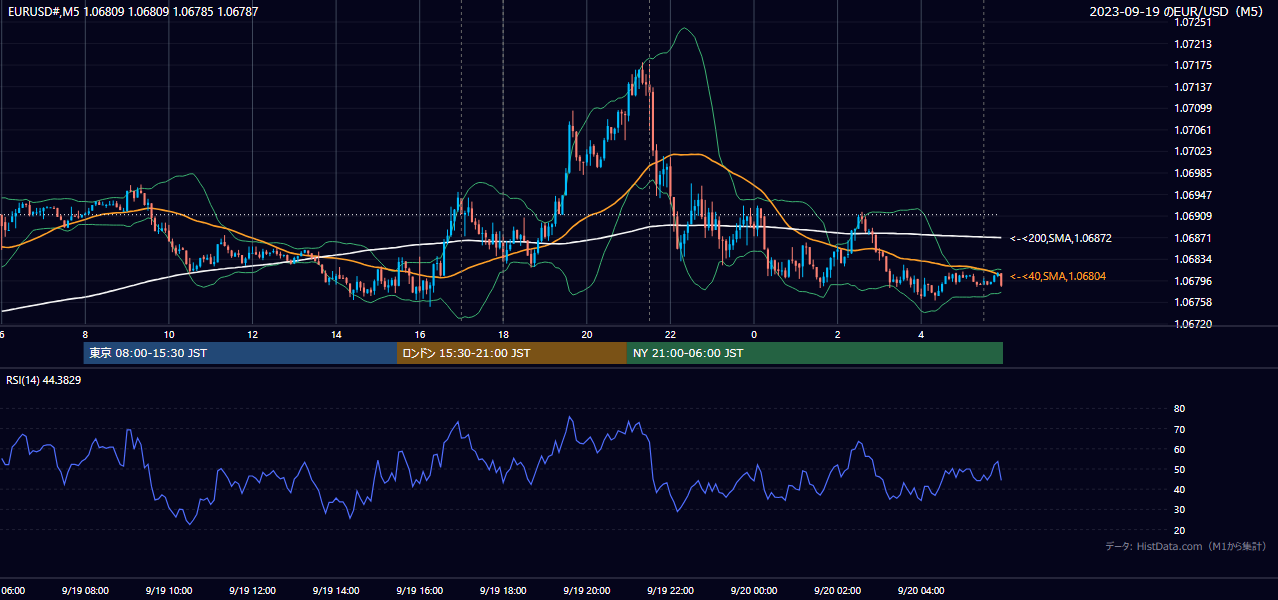Click price level 1.06720 on the axis

1192,324
